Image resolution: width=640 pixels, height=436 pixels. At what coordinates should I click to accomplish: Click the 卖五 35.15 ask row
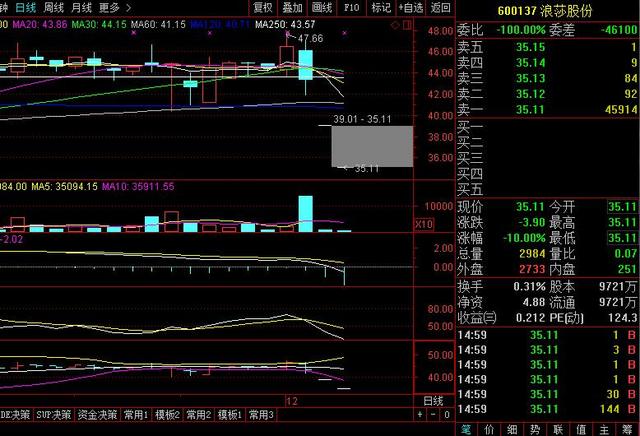click(547, 47)
